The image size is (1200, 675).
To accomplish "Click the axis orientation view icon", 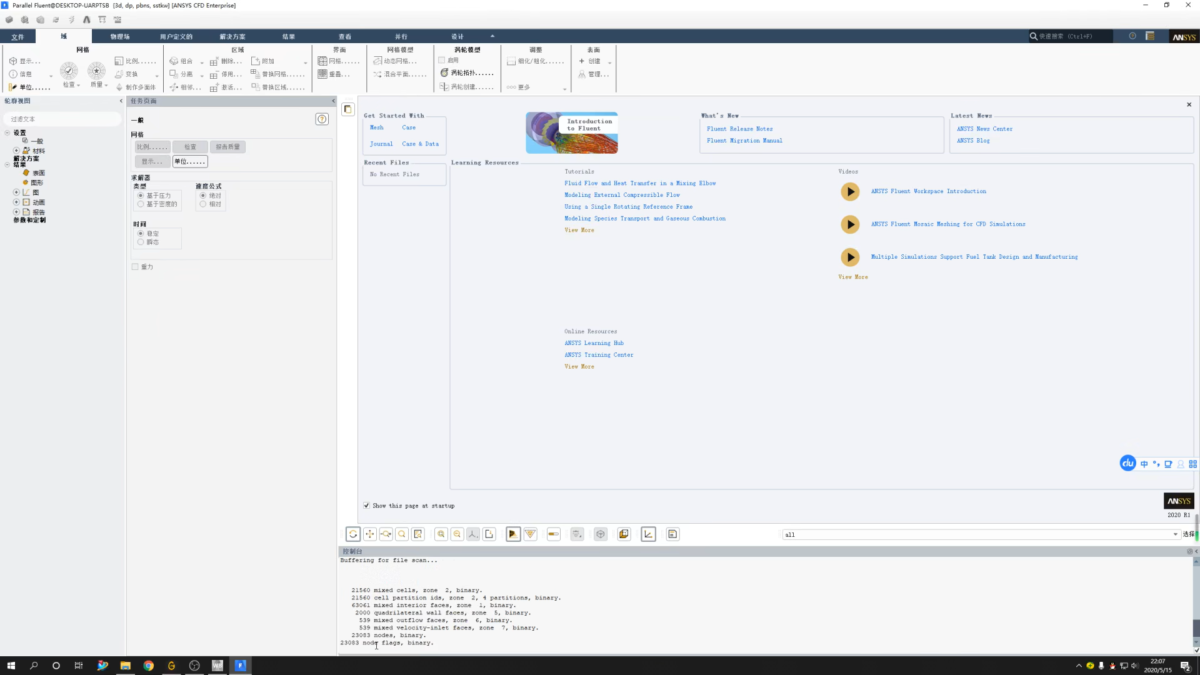I will tap(473, 534).
